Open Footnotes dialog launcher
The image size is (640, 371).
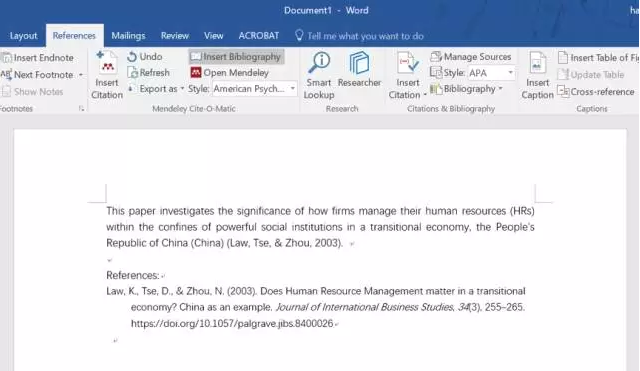click(81, 109)
